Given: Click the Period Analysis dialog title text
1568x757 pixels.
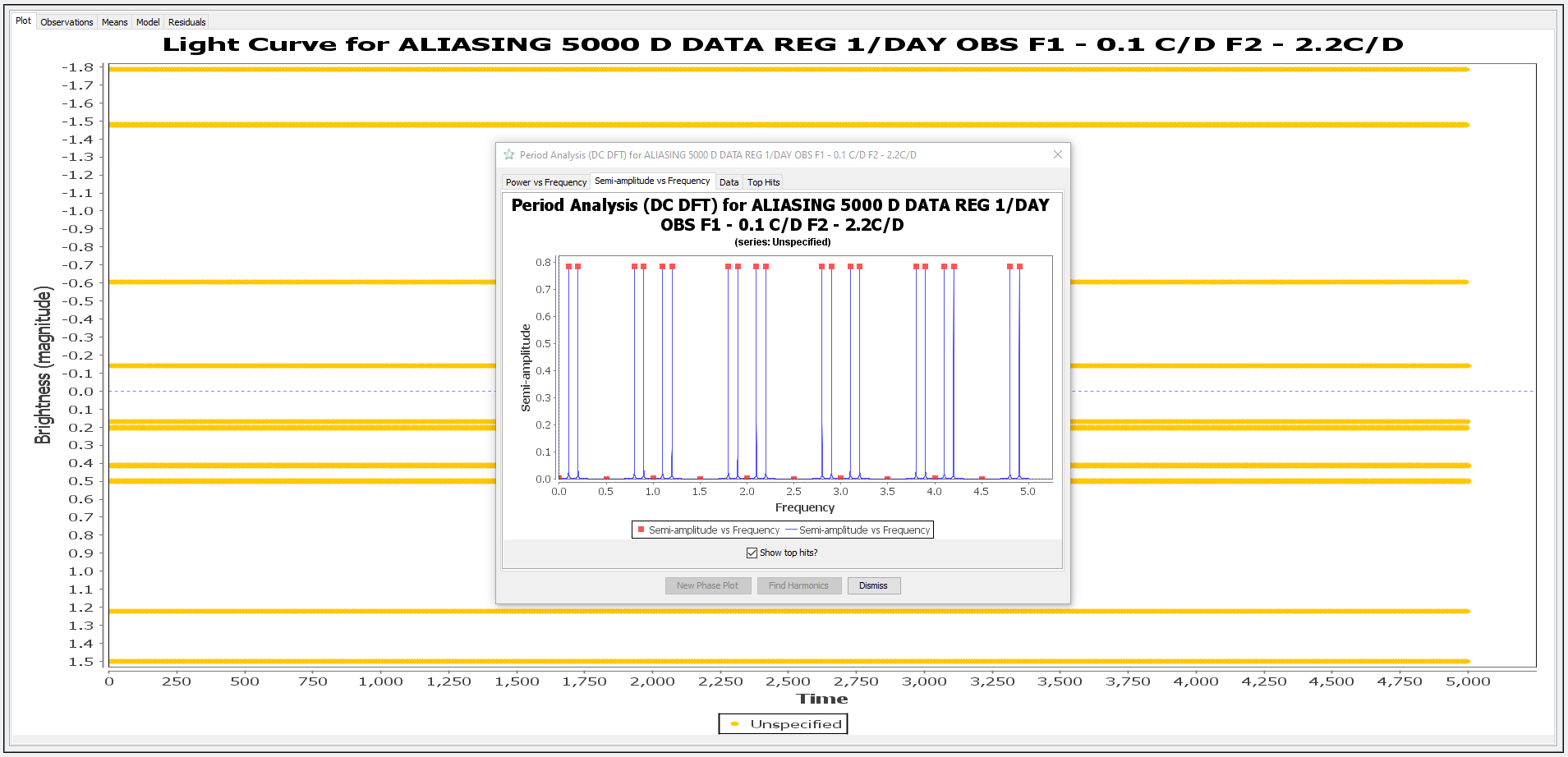Looking at the screenshot, I should point(717,155).
